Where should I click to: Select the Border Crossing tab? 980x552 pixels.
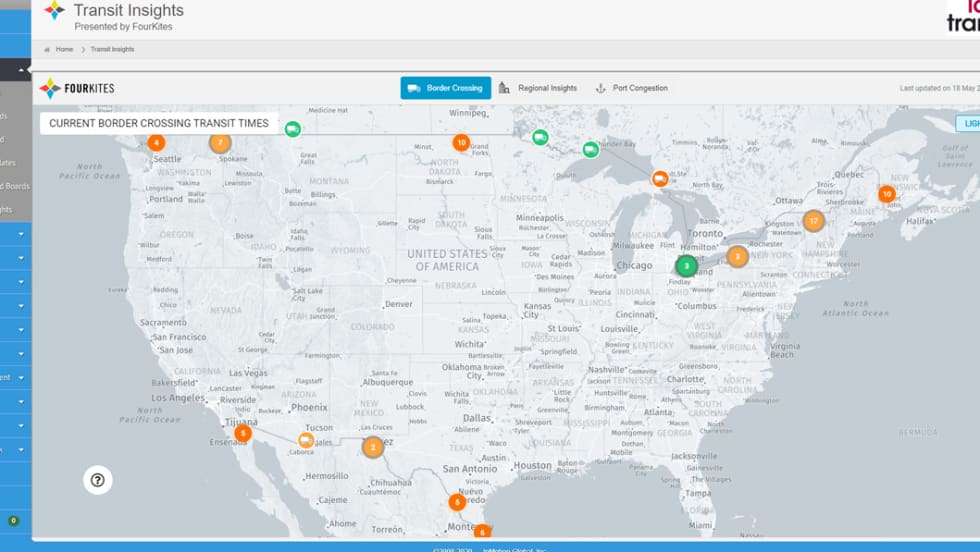pos(446,88)
